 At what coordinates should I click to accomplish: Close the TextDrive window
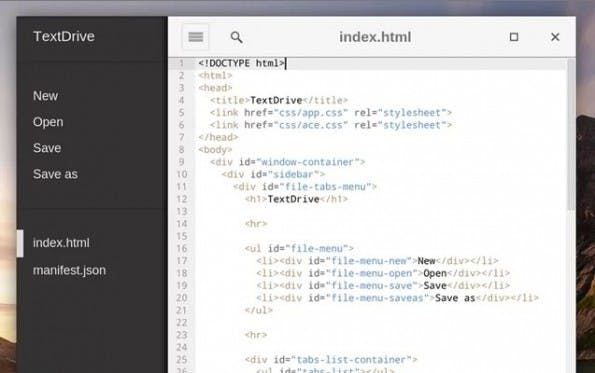pyautogui.click(x=555, y=37)
